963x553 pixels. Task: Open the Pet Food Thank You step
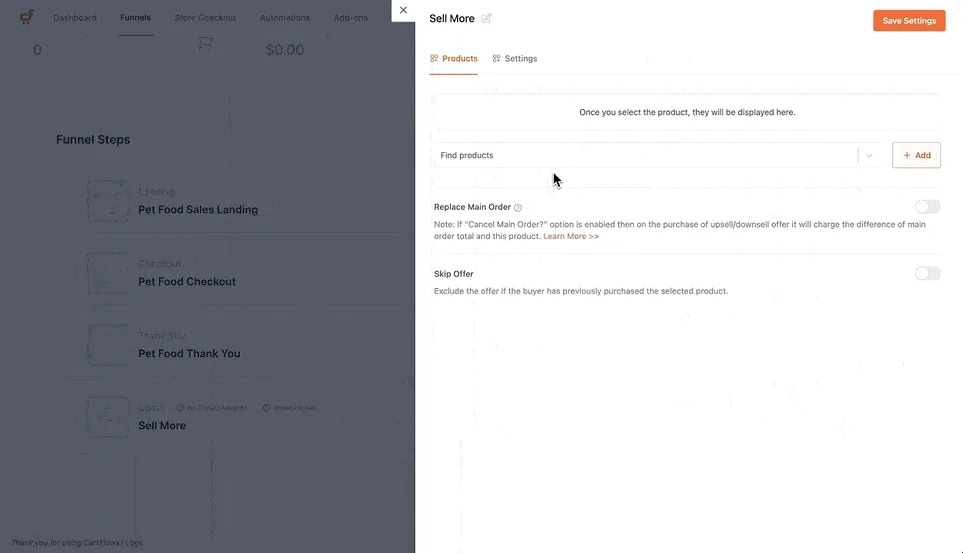(x=189, y=353)
